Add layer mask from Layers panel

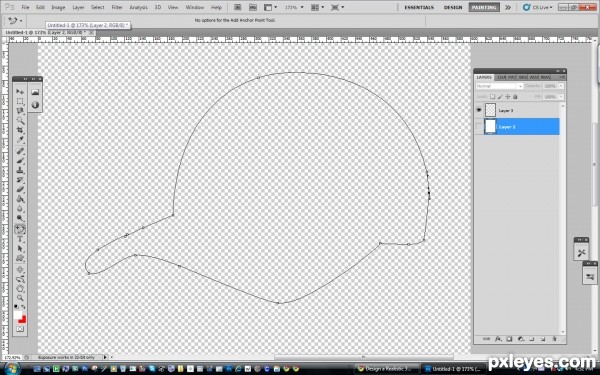coord(509,339)
